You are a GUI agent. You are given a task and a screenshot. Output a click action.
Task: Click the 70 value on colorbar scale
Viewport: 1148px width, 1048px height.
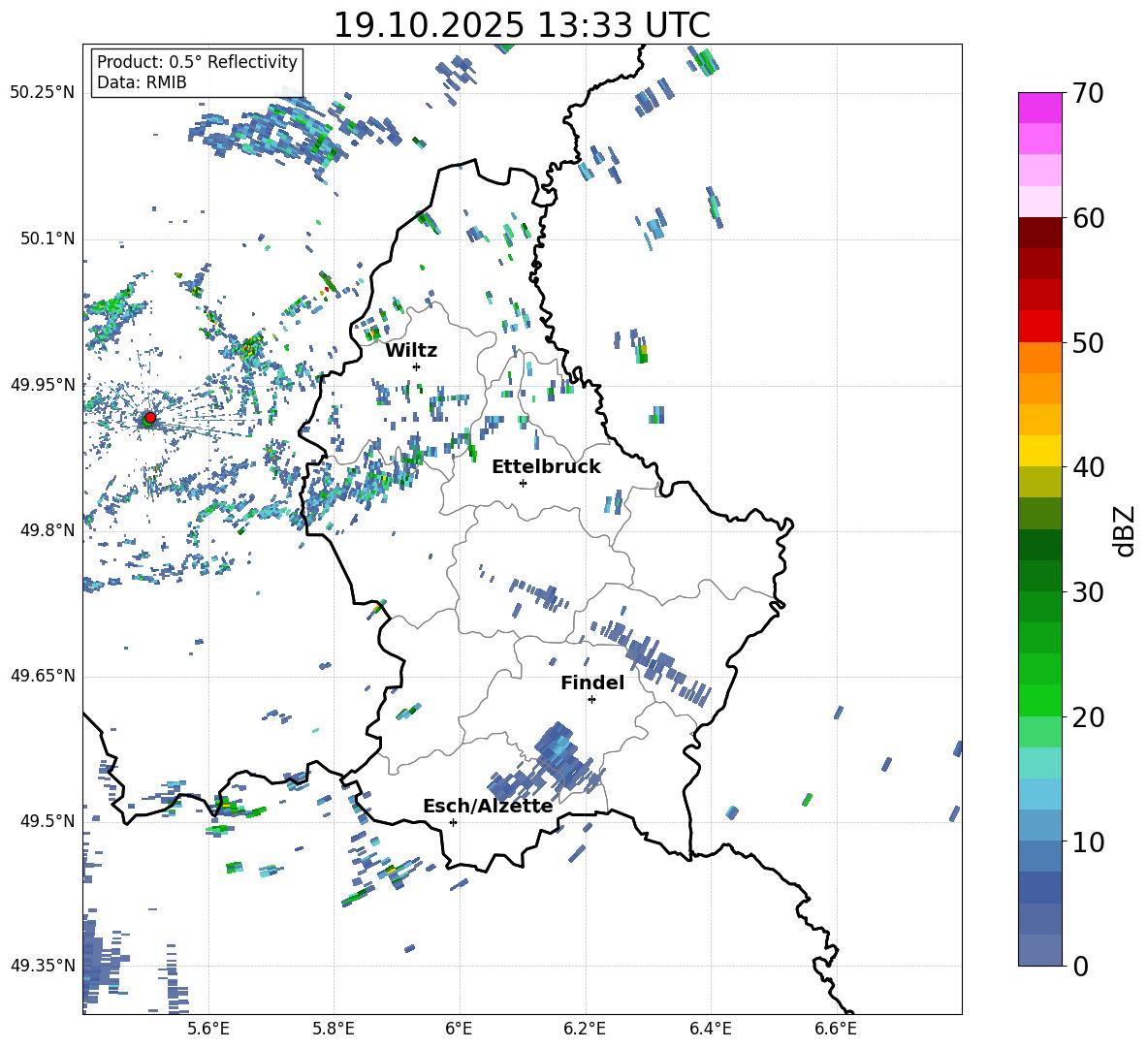(x=1090, y=93)
